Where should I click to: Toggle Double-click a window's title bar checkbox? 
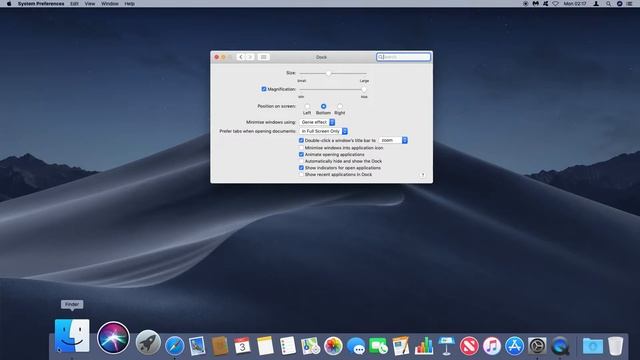[x=301, y=140]
